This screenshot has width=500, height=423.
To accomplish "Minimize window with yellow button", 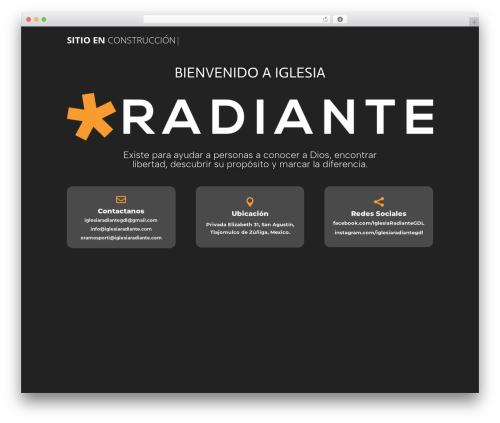I will point(36,19).
